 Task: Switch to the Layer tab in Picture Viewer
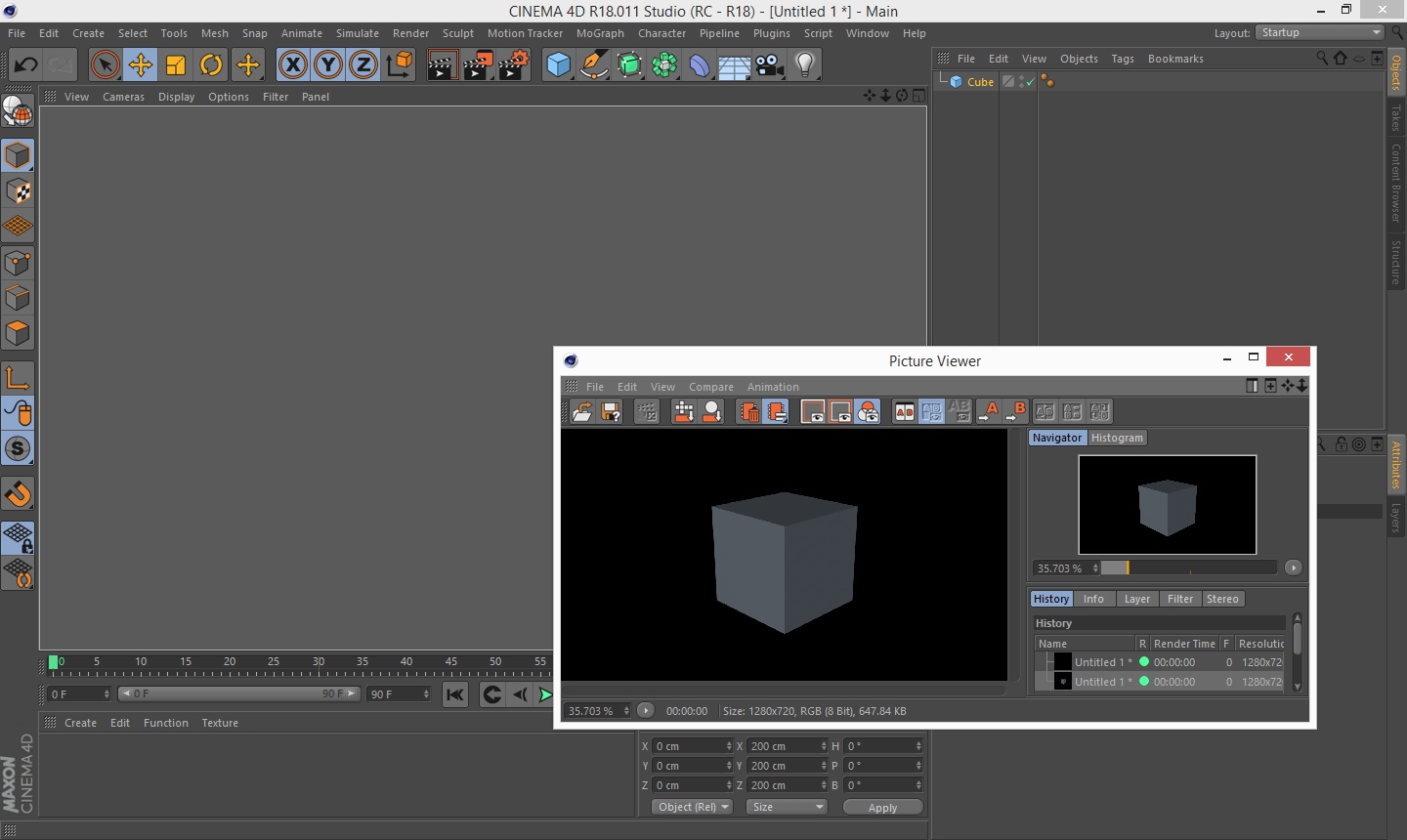click(x=1136, y=599)
